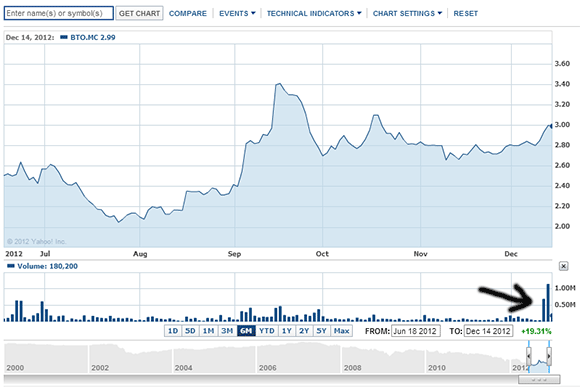Screen dimensions: 580x387
Task: Click the Oct label on the x-axis
Action: (322, 254)
